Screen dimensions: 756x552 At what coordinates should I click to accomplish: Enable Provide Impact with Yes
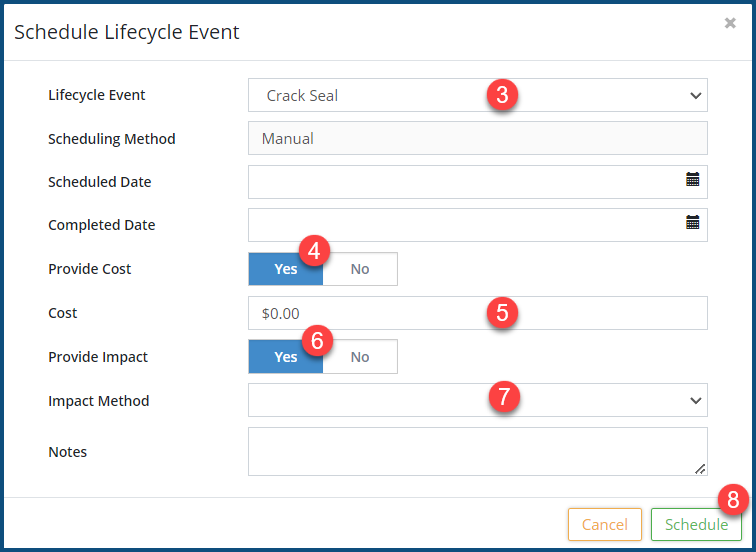[x=285, y=357]
